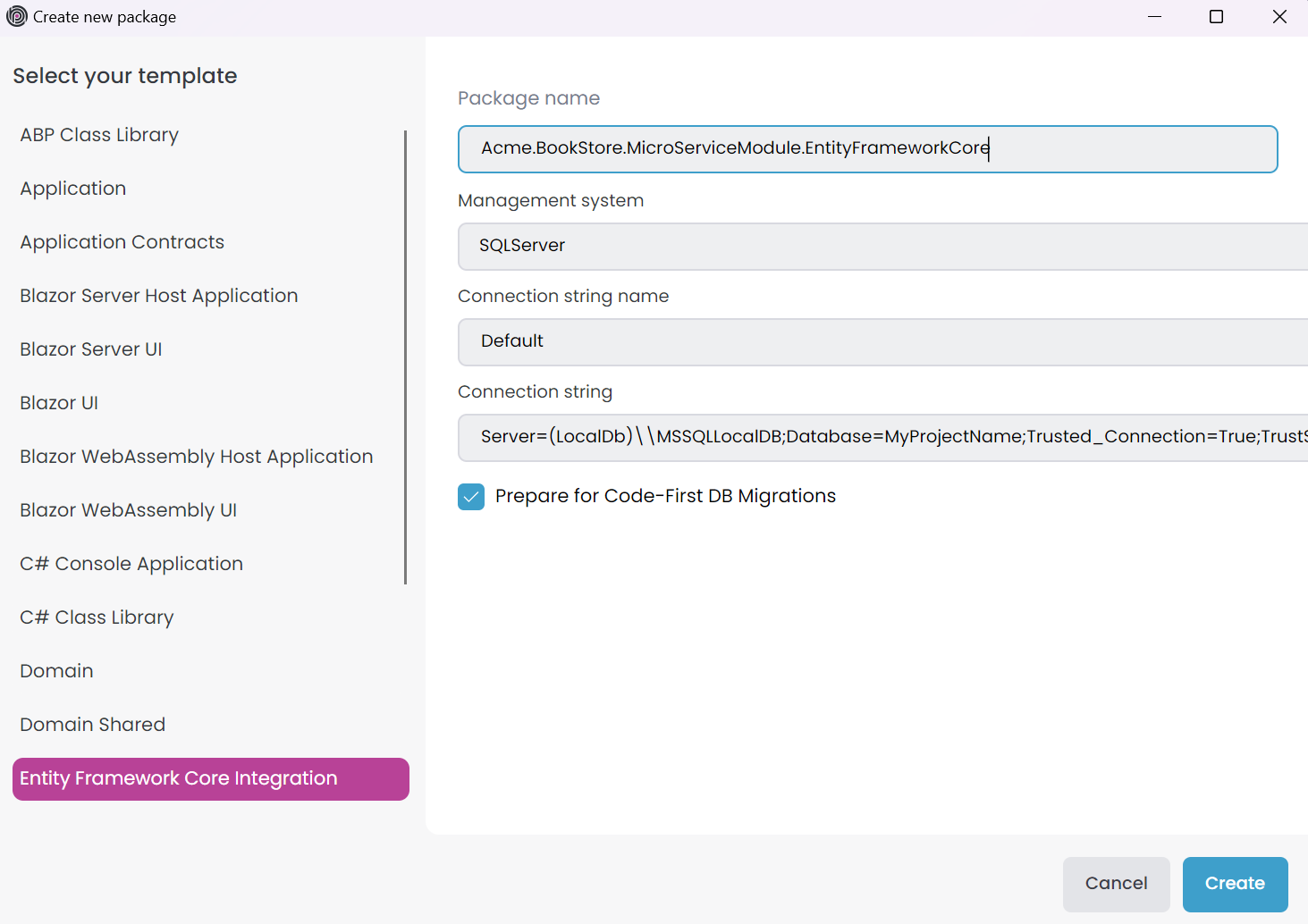
Task: Select the Entity Framework Core Integration template
Action: (178, 778)
